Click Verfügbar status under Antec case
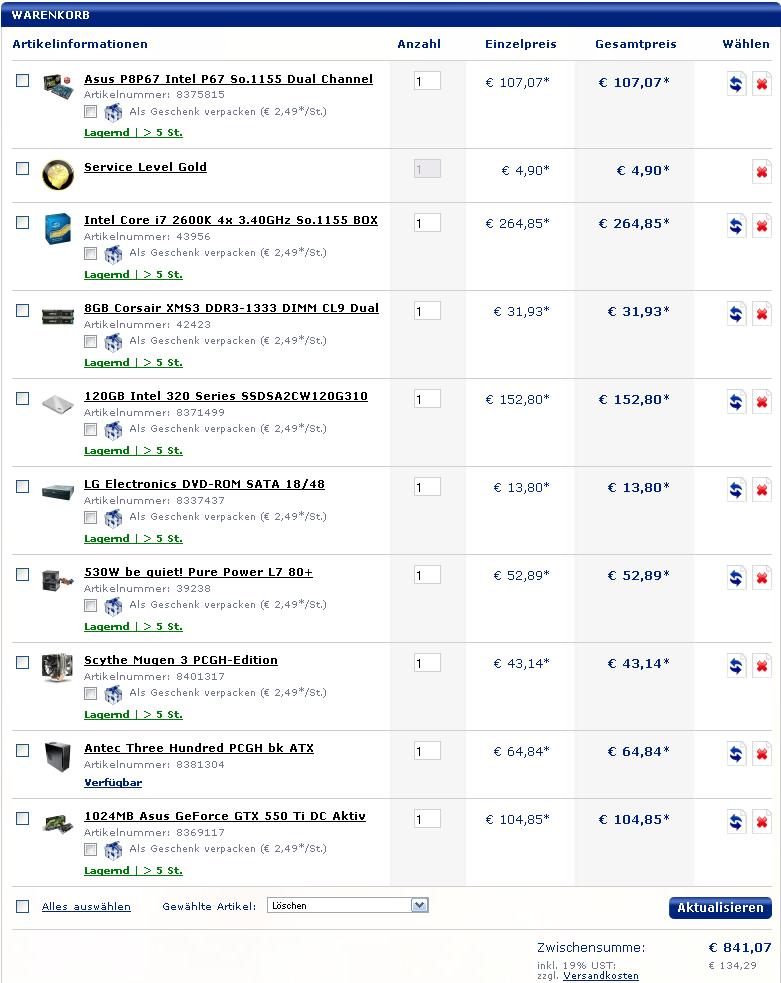The height and width of the screenshot is (983, 781). 113,782
